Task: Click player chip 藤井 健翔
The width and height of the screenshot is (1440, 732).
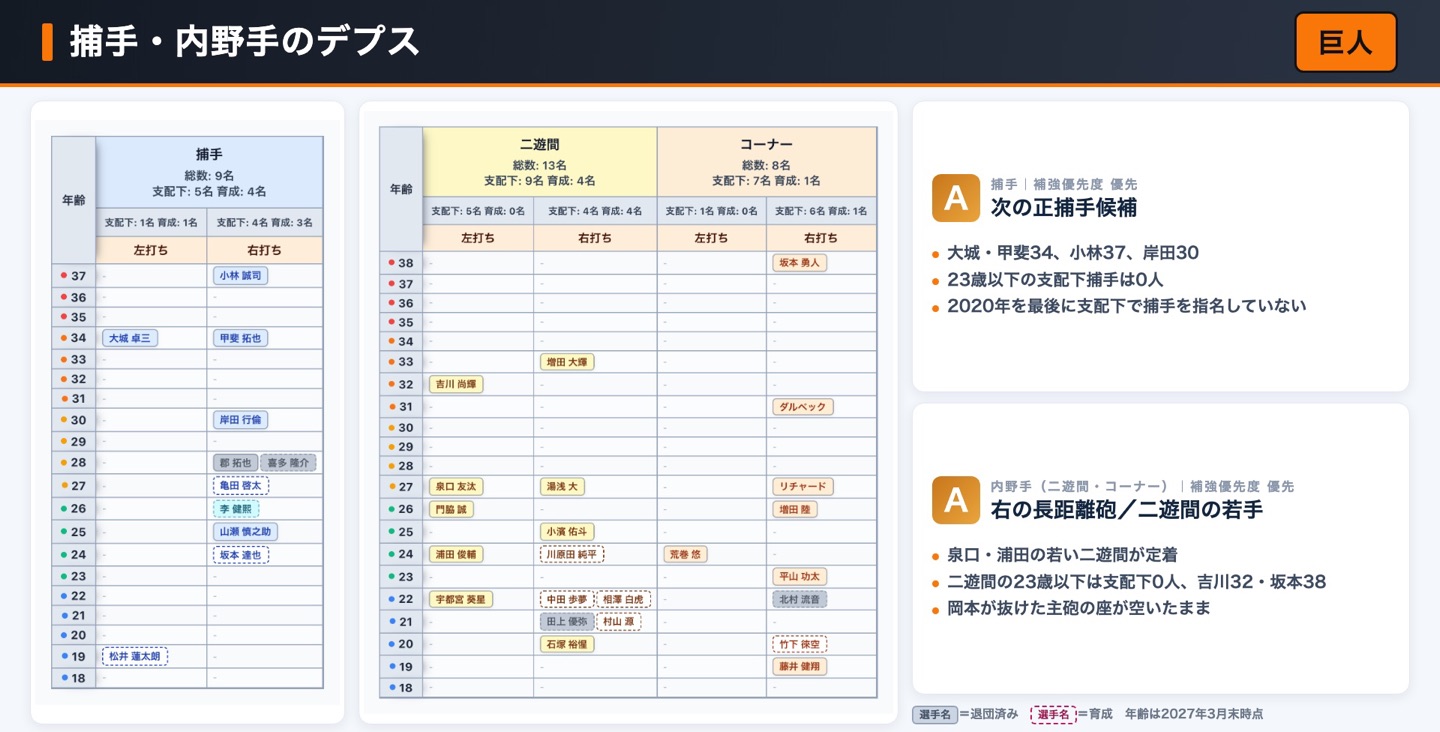Action: [799, 667]
